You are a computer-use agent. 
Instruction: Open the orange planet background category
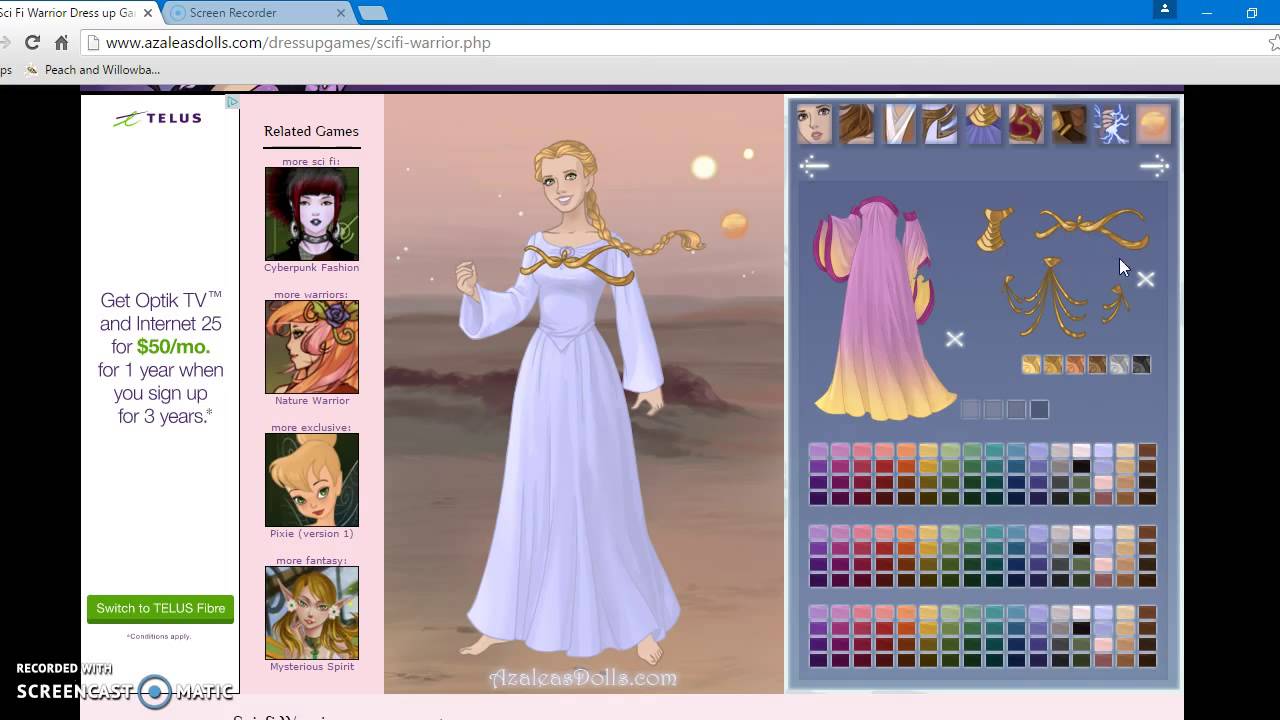[x=1153, y=124]
